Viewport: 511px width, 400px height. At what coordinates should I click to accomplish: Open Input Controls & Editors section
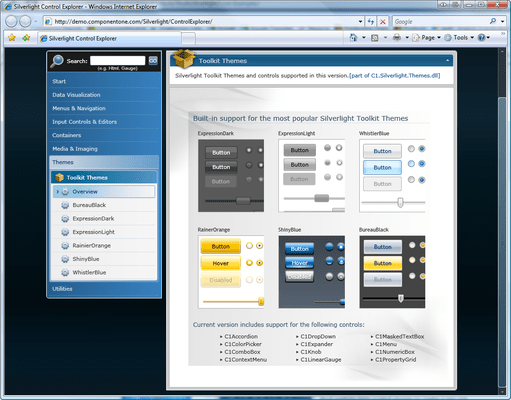coord(104,122)
